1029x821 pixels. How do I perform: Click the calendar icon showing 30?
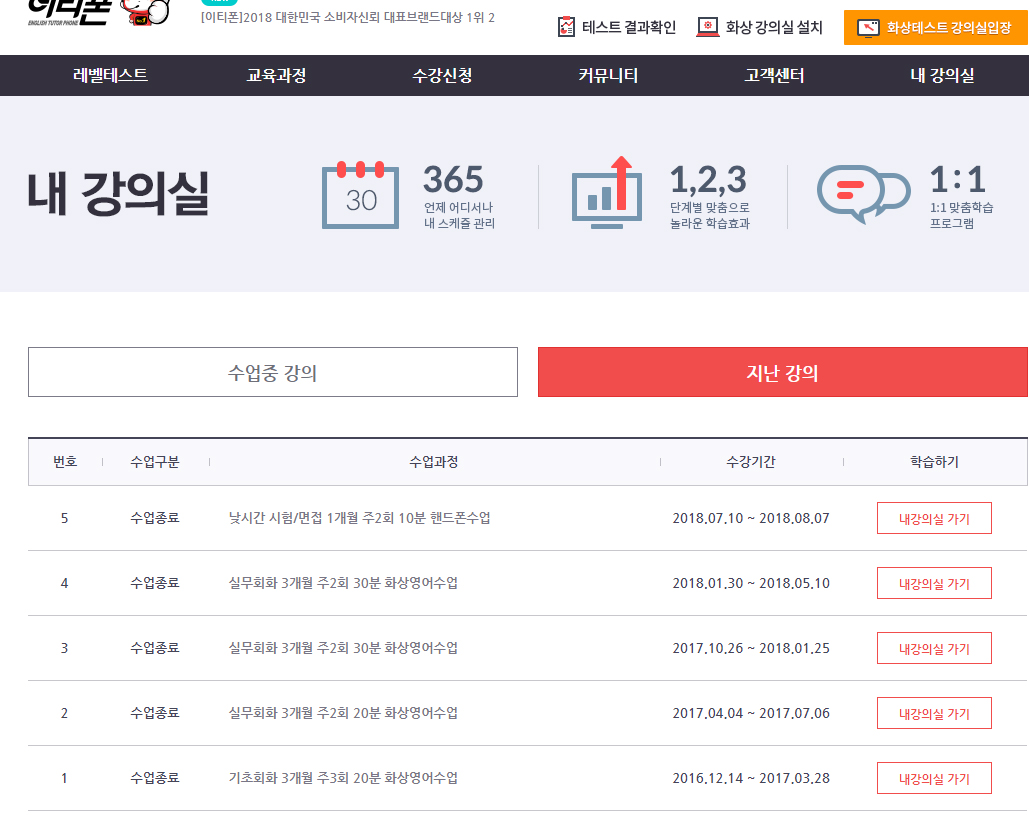[x=360, y=194]
